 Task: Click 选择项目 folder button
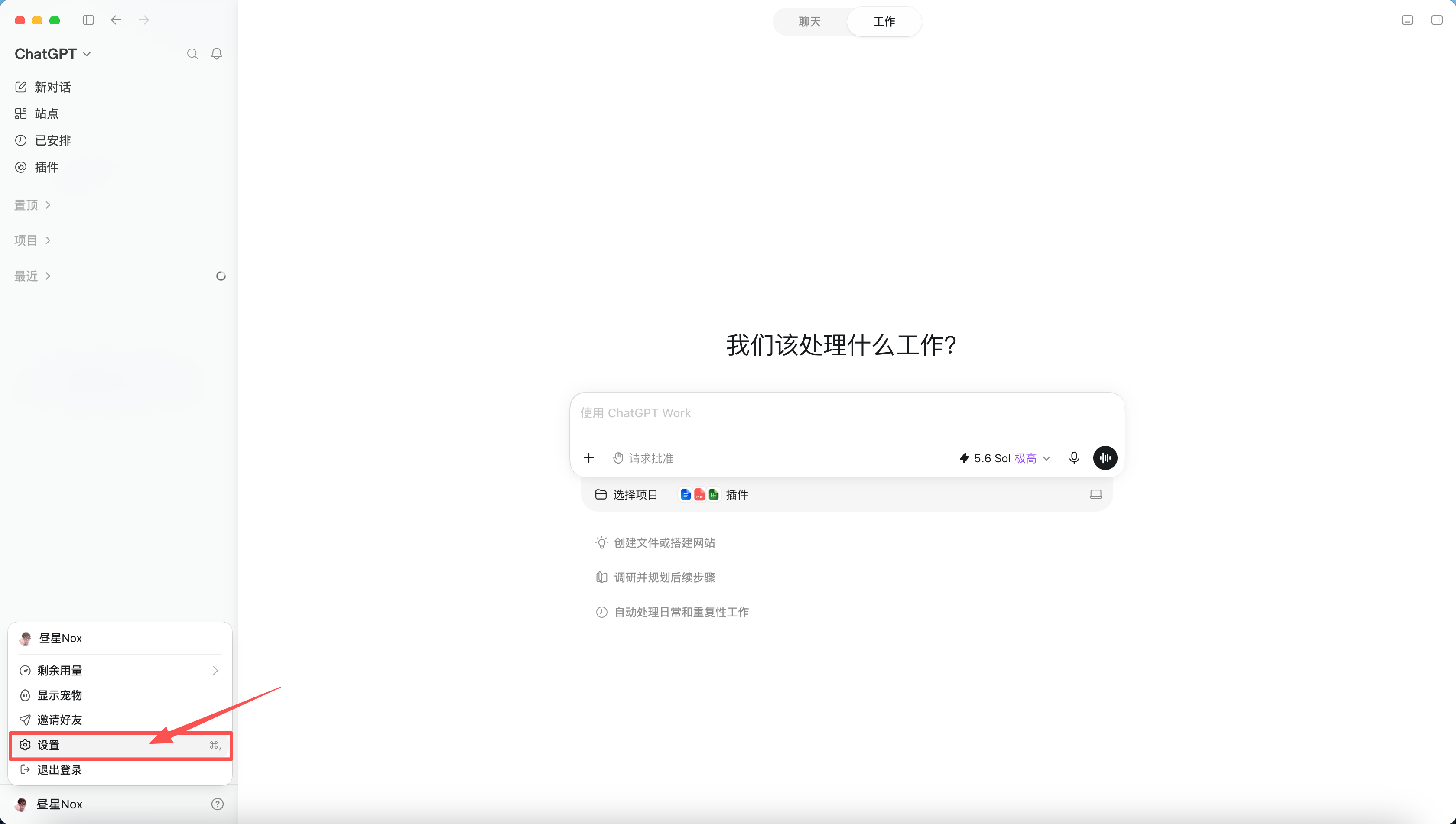click(626, 495)
